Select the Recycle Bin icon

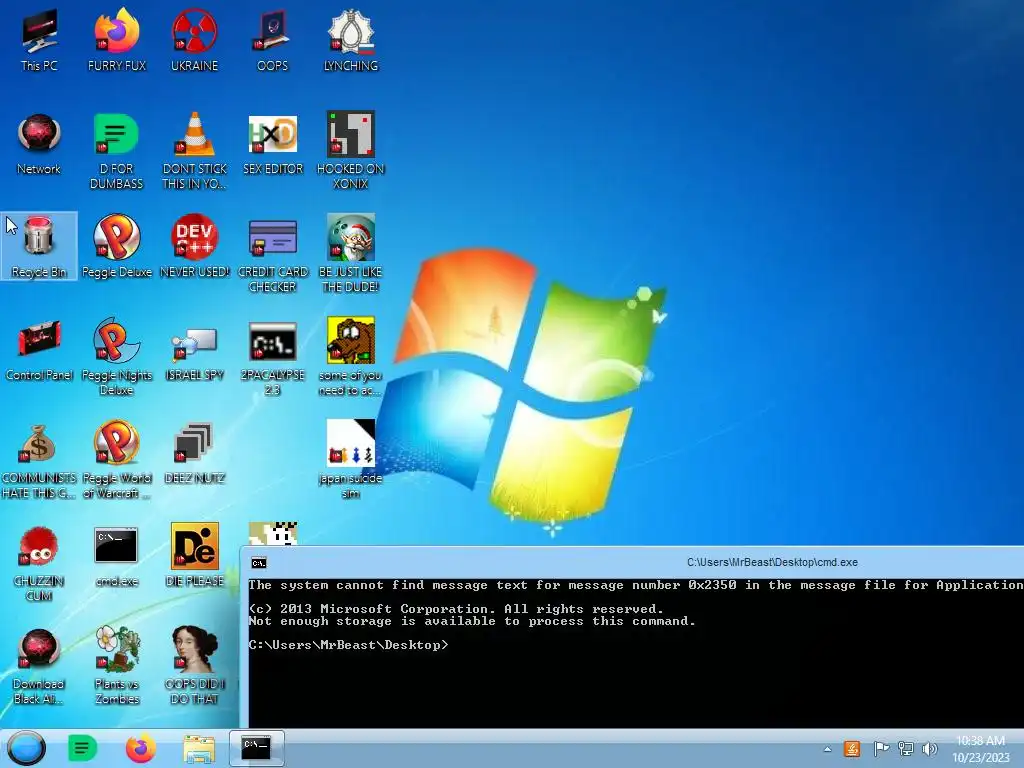coord(39,246)
